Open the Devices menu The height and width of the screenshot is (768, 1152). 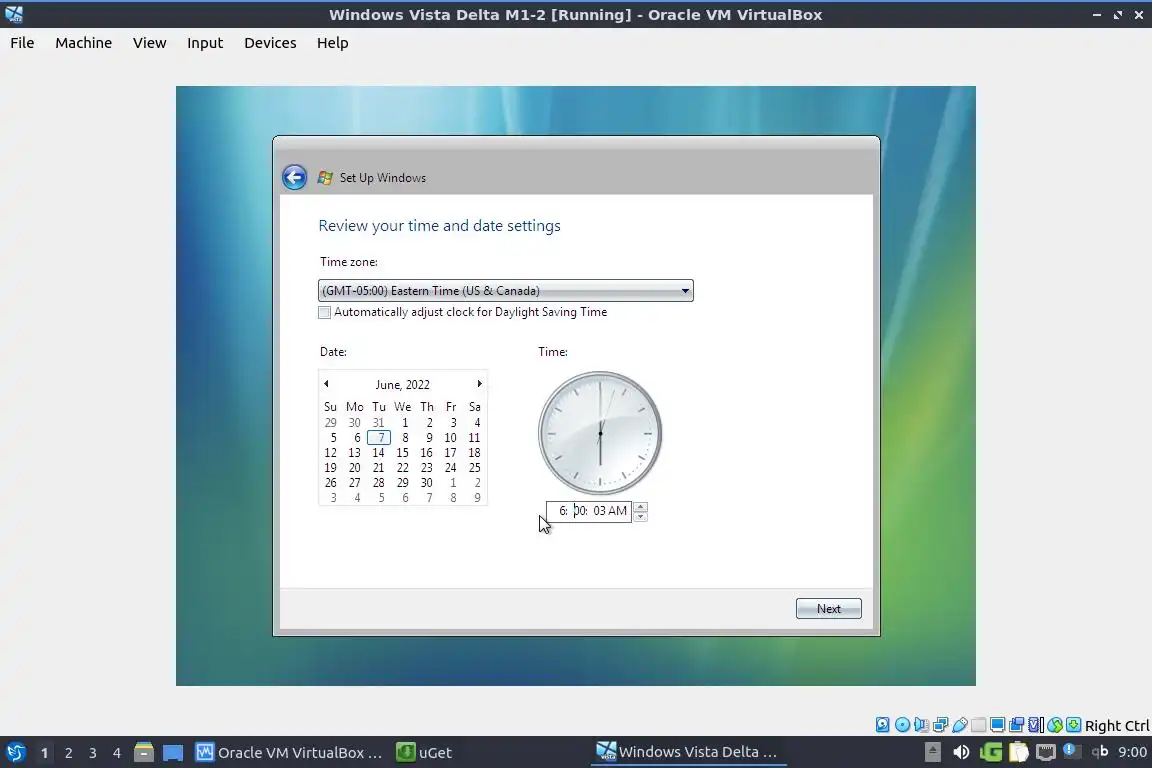(x=270, y=43)
